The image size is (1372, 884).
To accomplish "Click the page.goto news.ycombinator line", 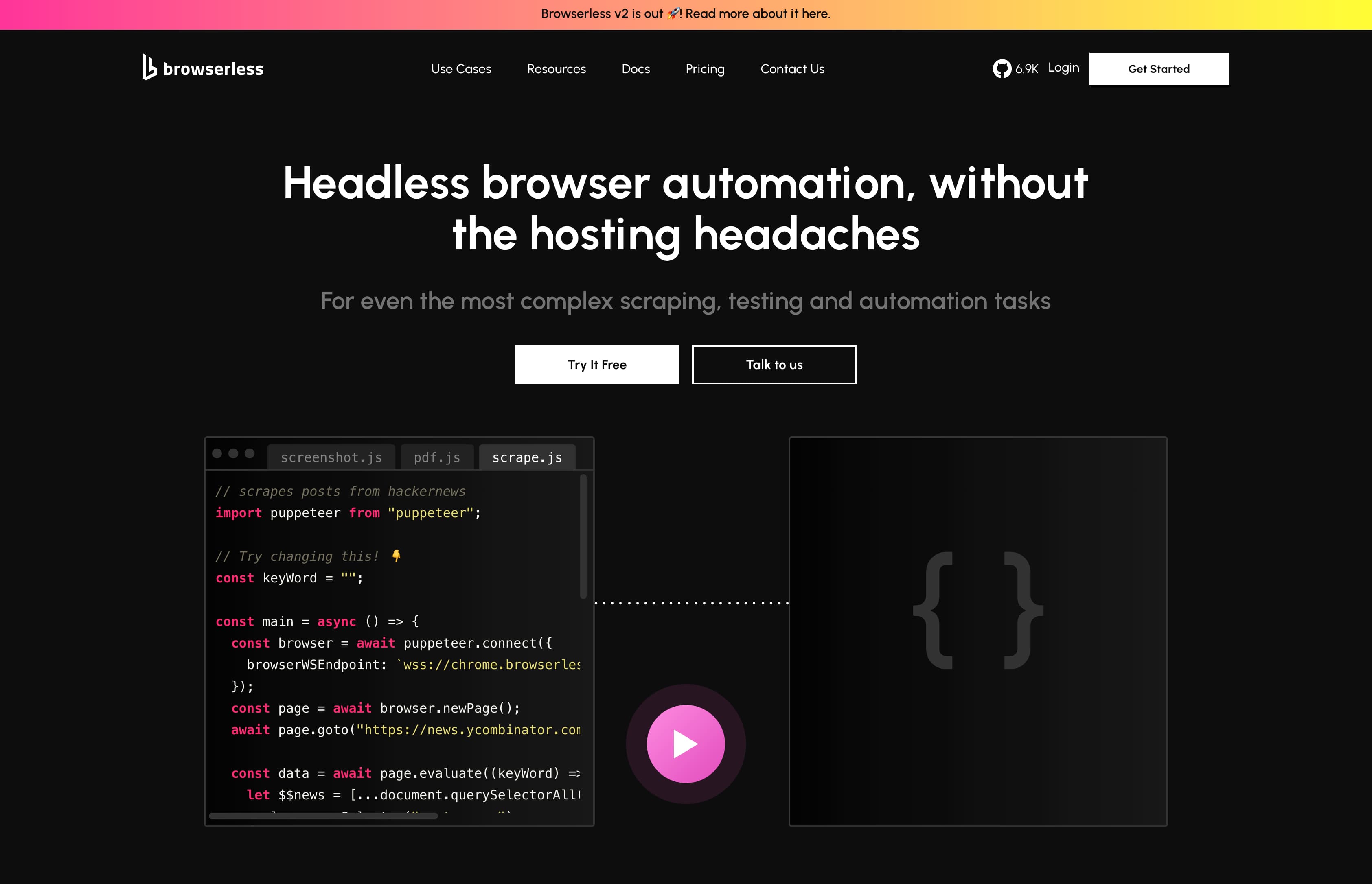I will (x=405, y=730).
